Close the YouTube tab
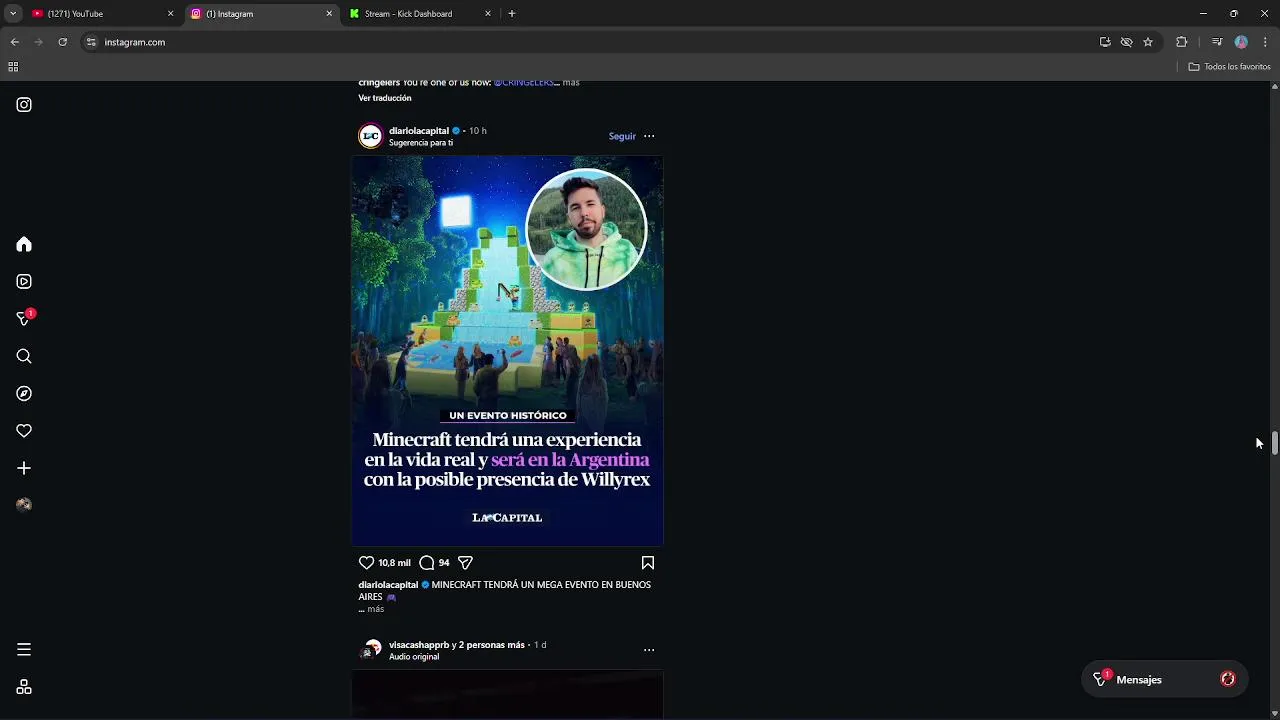 (170, 14)
